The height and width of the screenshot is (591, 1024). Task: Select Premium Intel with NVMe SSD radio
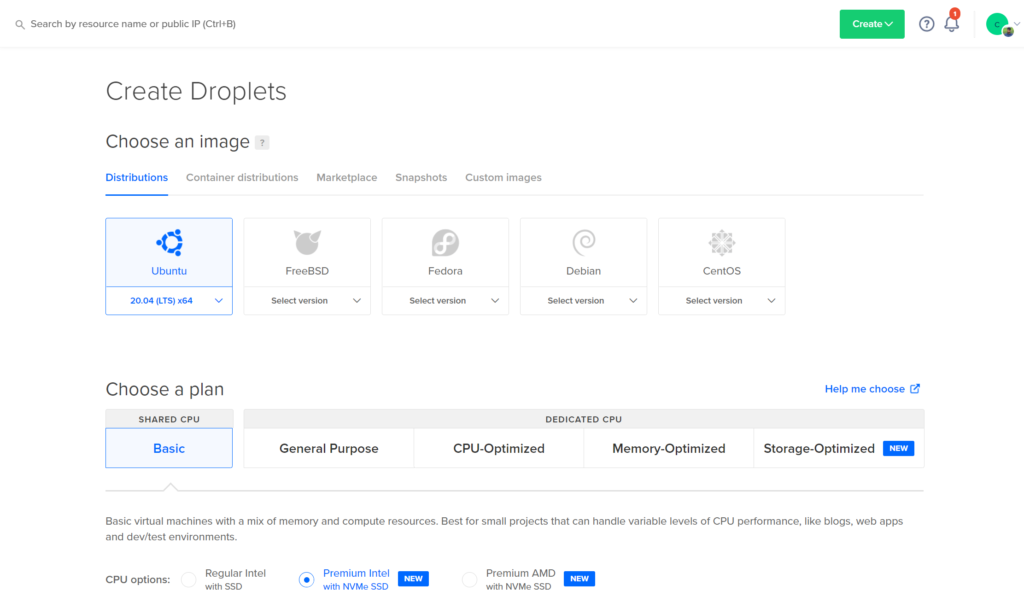pyautogui.click(x=306, y=579)
